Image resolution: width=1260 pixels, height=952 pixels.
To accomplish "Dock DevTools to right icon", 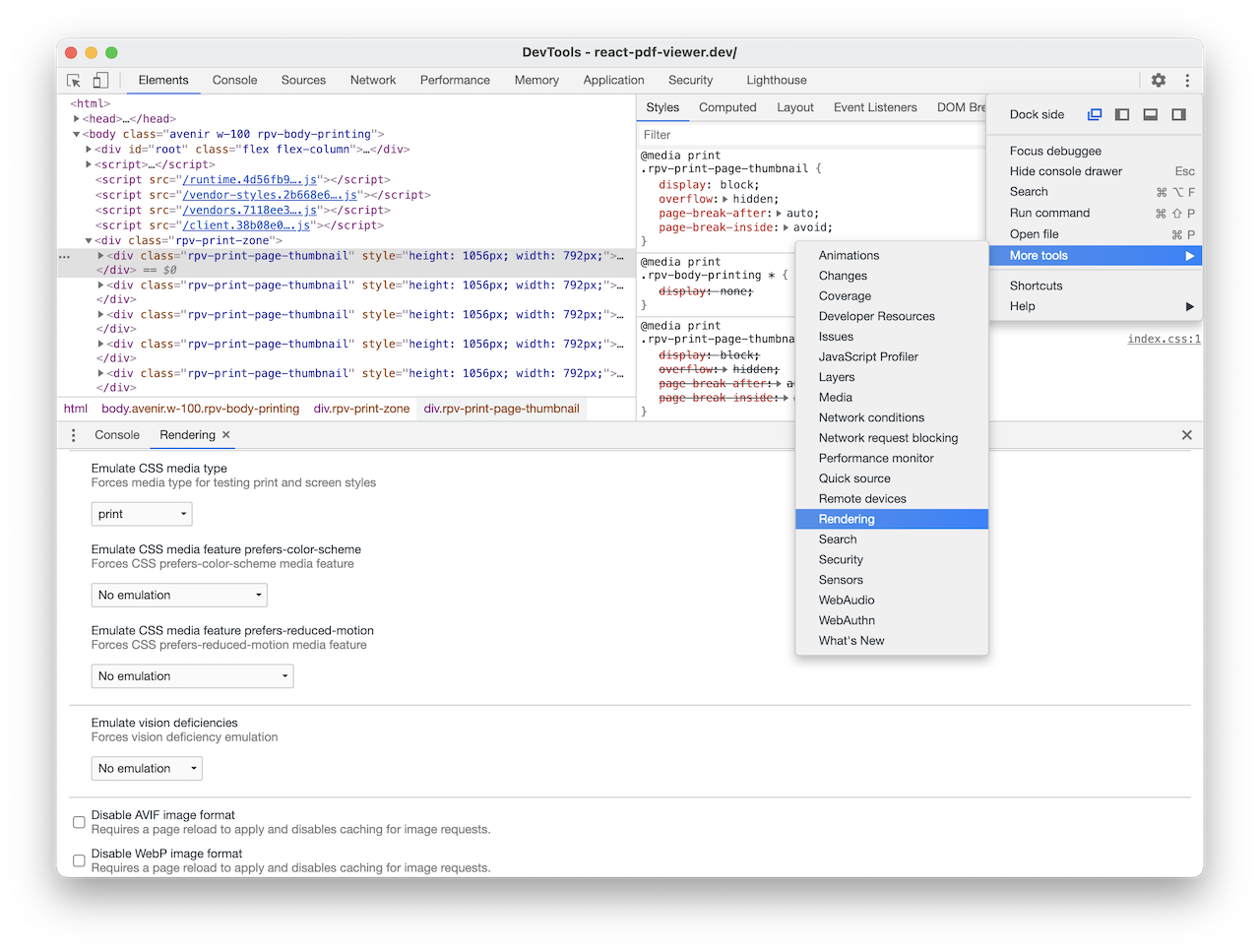I will pyautogui.click(x=1178, y=114).
